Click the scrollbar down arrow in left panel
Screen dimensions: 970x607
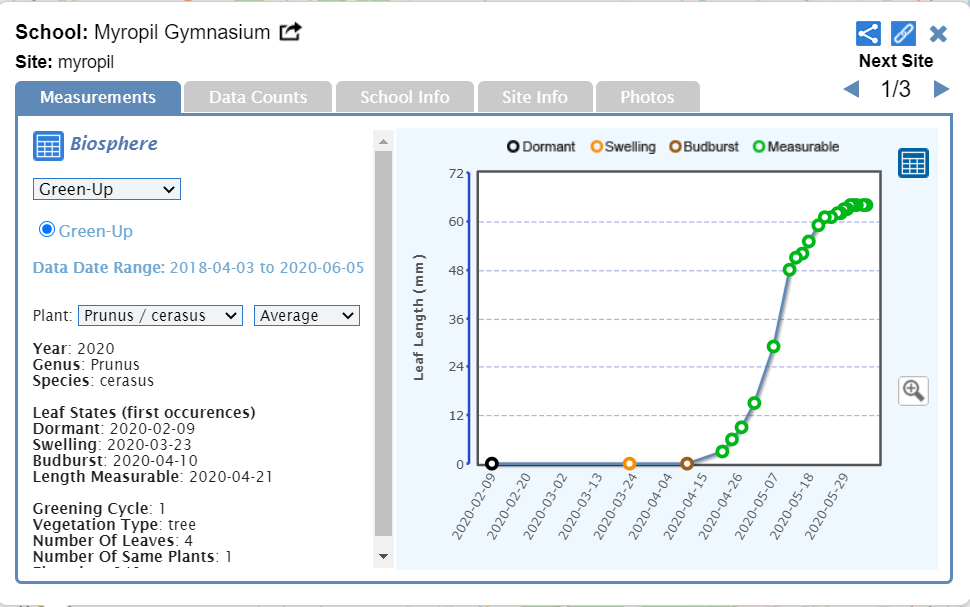point(383,555)
